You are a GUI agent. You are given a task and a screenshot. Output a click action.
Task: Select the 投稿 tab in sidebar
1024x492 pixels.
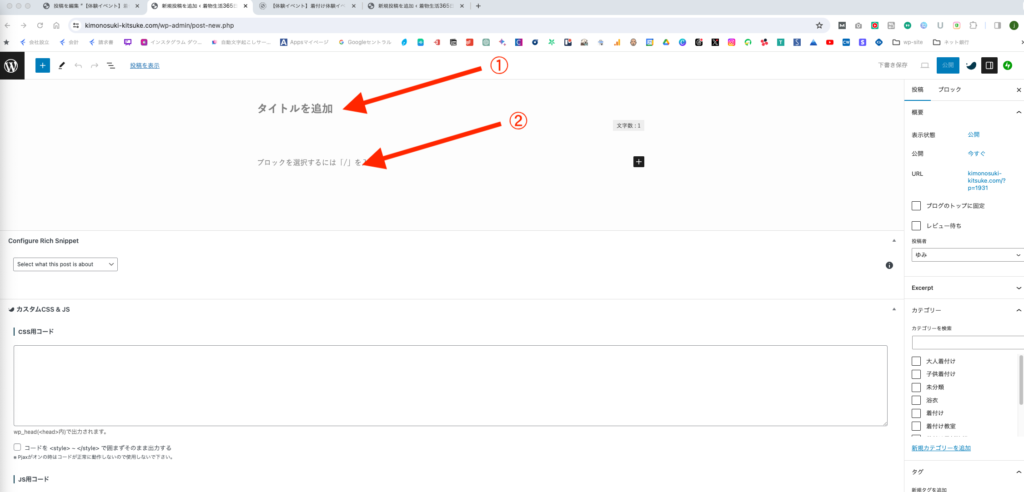pos(917,90)
